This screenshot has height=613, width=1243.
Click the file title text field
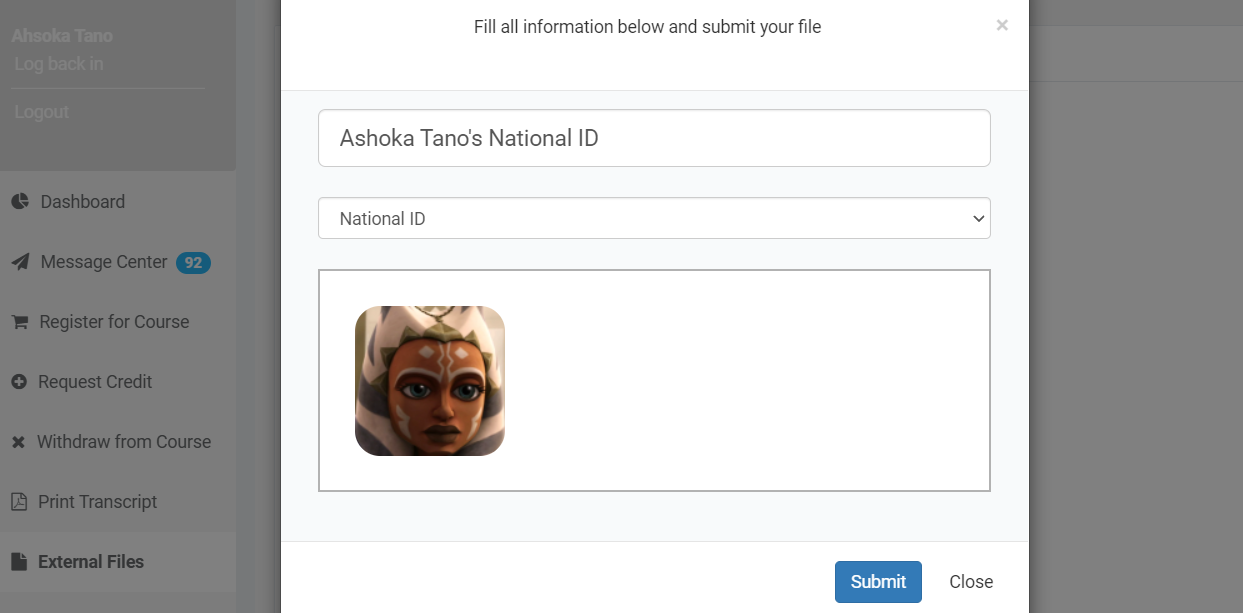[654, 138]
